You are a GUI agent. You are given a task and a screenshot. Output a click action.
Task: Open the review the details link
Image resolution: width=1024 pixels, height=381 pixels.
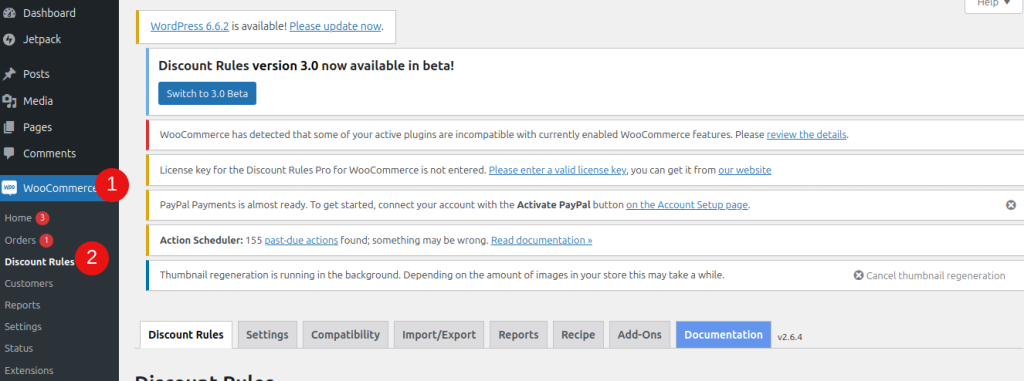pos(807,135)
